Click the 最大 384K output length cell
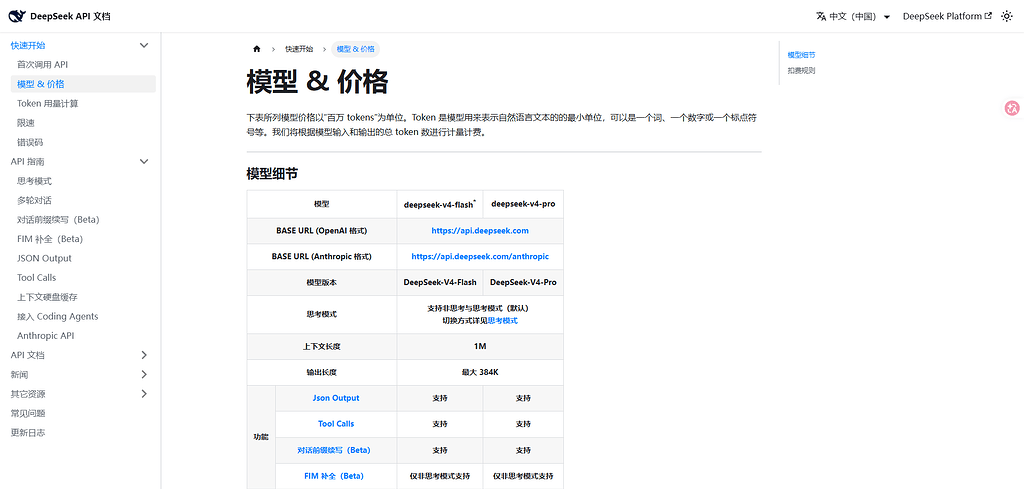Screen dimensions: 1024x489 pos(480,373)
